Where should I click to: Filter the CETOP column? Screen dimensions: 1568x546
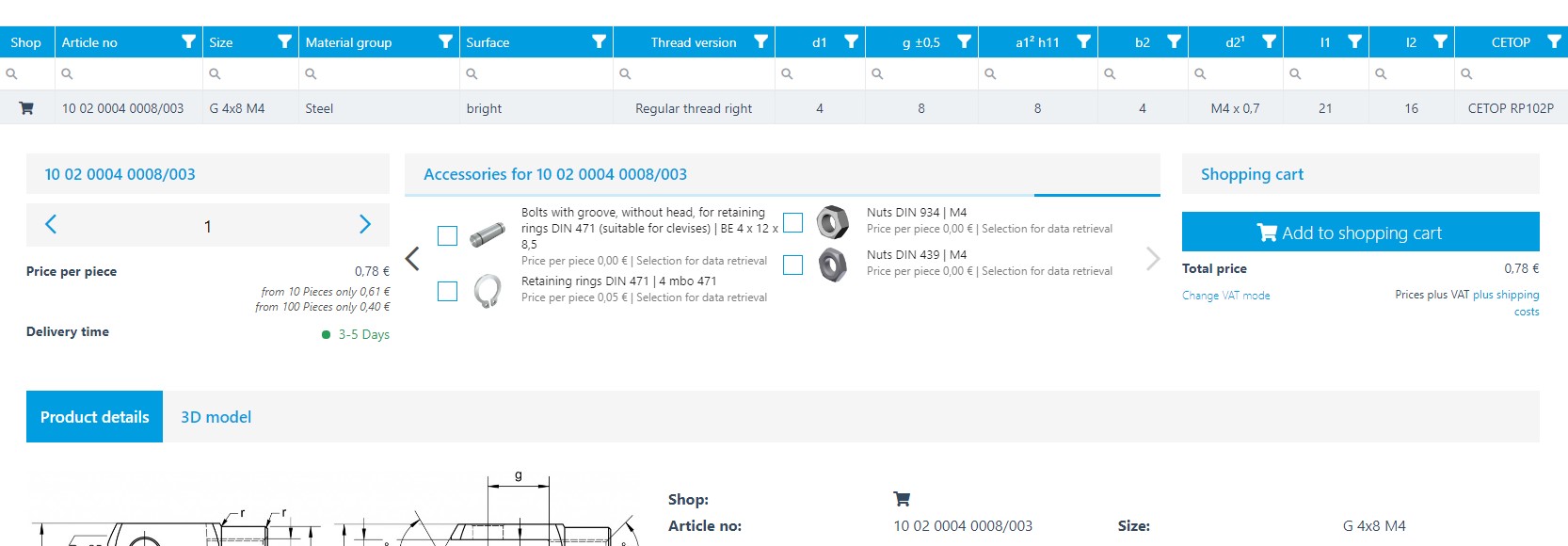pos(1554,42)
